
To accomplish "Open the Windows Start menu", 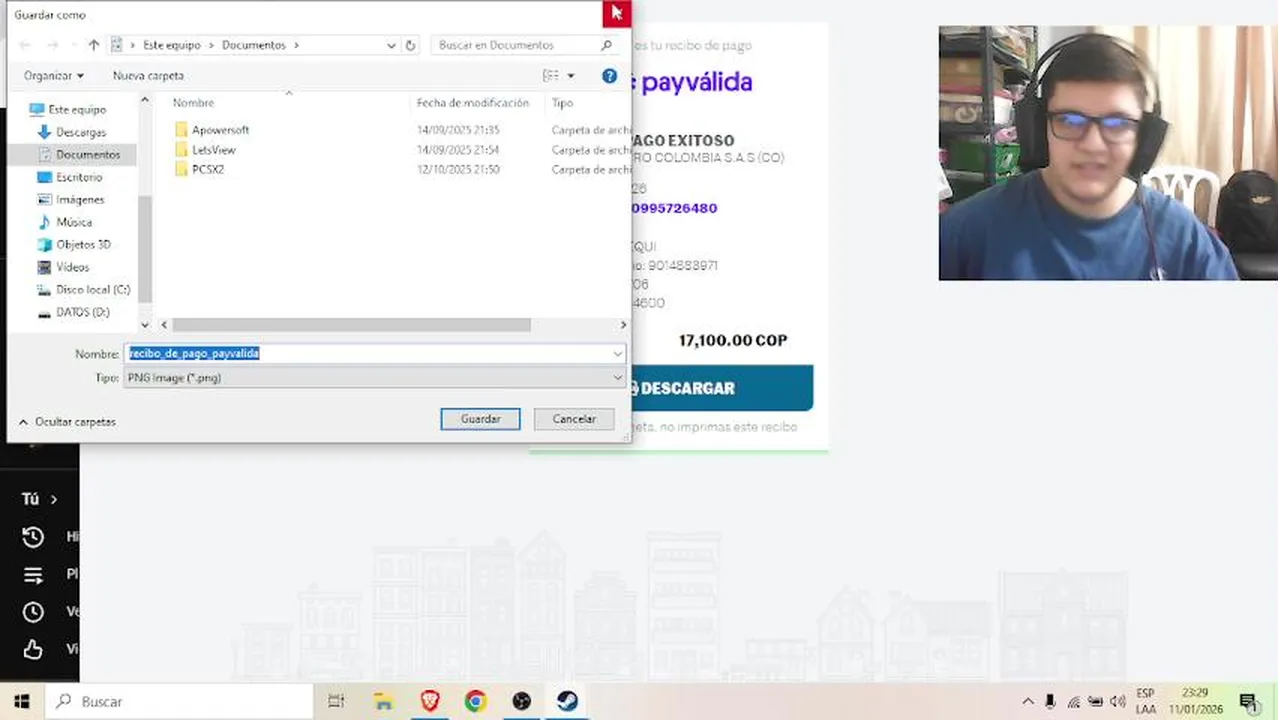I will [x=21, y=702].
